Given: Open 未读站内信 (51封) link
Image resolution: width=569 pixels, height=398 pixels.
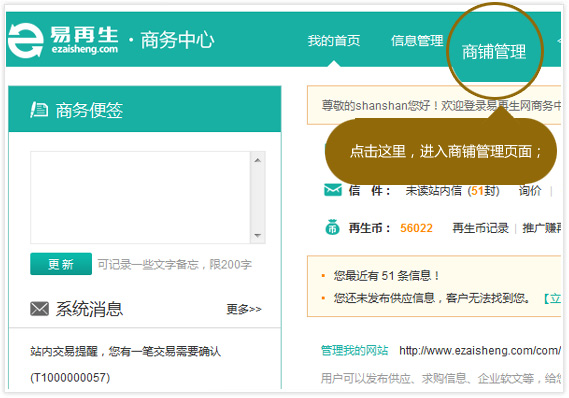Looking at the screenshot, I should [453, 190].
